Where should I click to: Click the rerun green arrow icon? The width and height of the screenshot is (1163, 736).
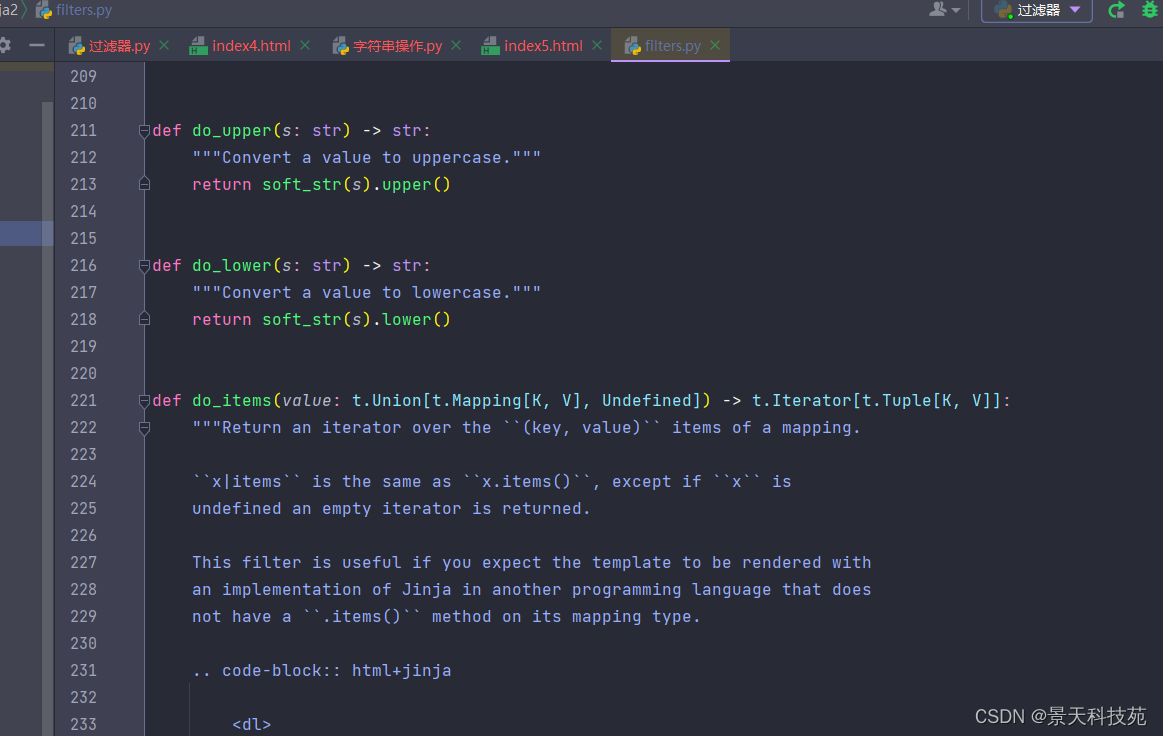point(1117,10)
